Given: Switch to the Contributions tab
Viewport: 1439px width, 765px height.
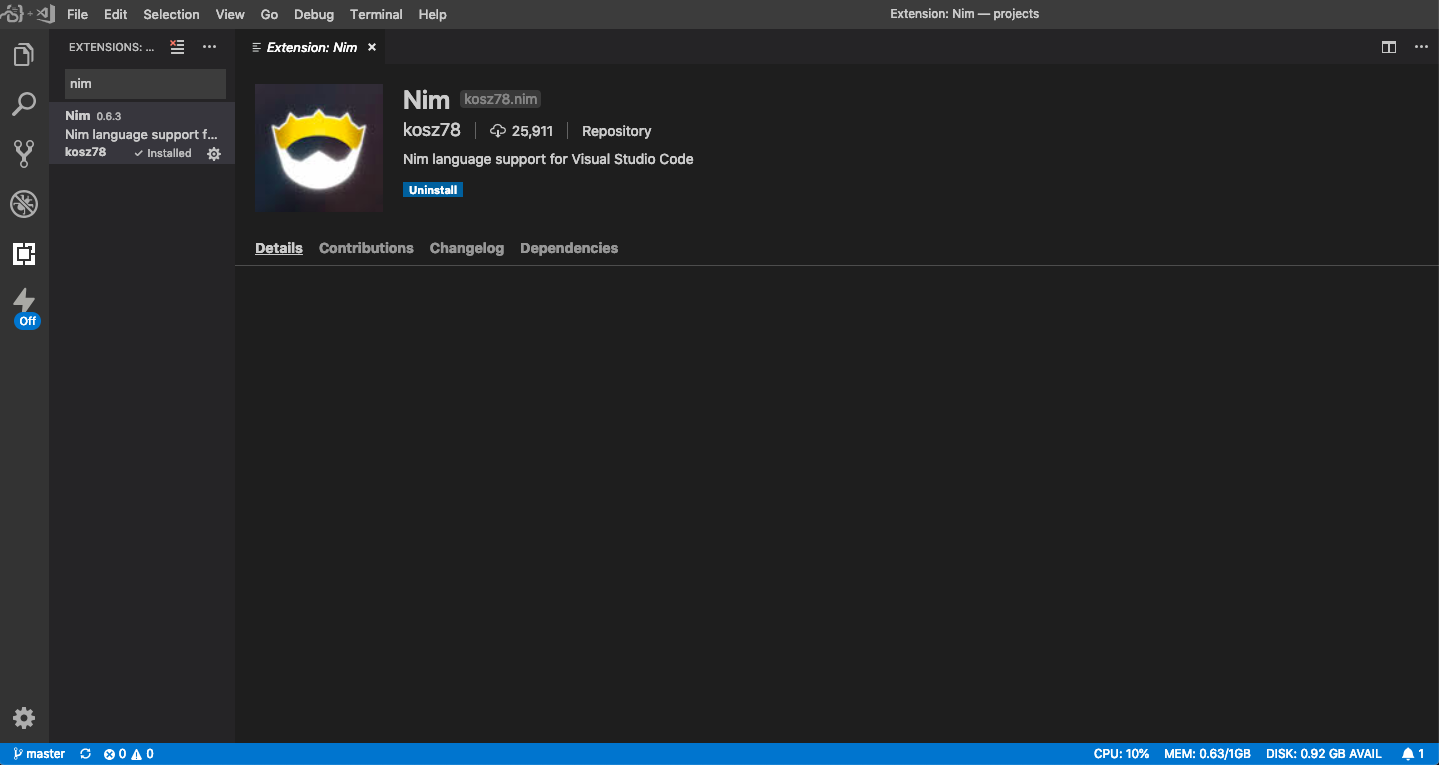Looking at the screenshot, I should 366,248.
